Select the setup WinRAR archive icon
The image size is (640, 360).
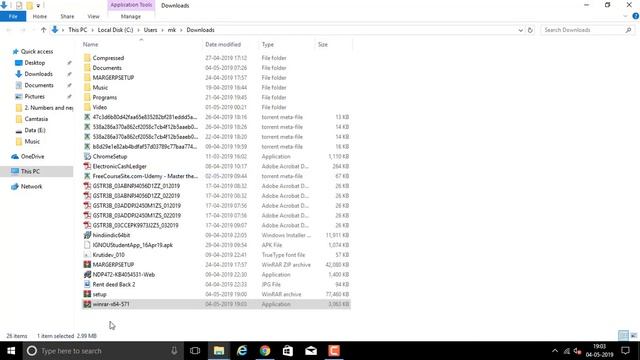click(x=87, y=294)
